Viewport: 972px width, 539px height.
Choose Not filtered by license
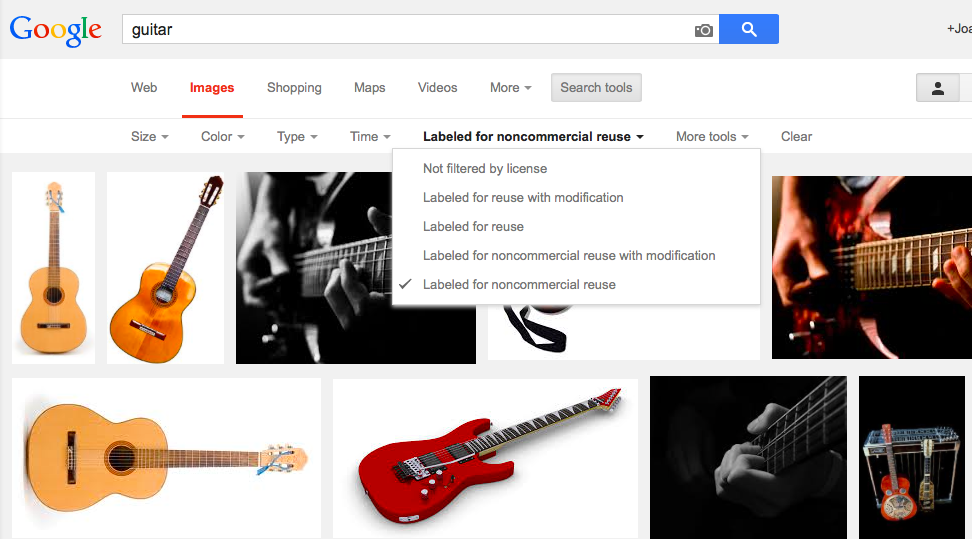[x=485, y=169]
